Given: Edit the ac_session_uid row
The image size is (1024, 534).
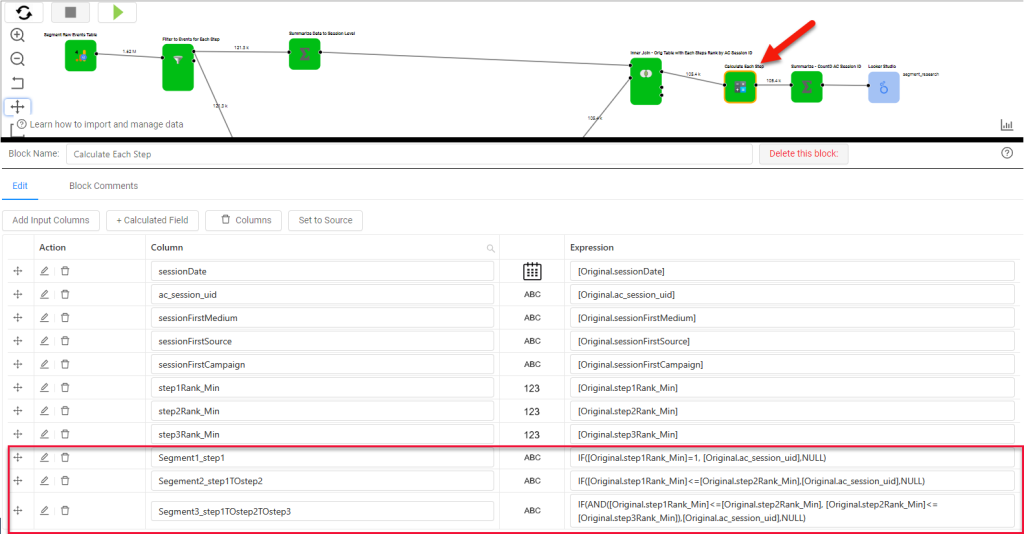Looking at the screenshot, I should [44, 294].
